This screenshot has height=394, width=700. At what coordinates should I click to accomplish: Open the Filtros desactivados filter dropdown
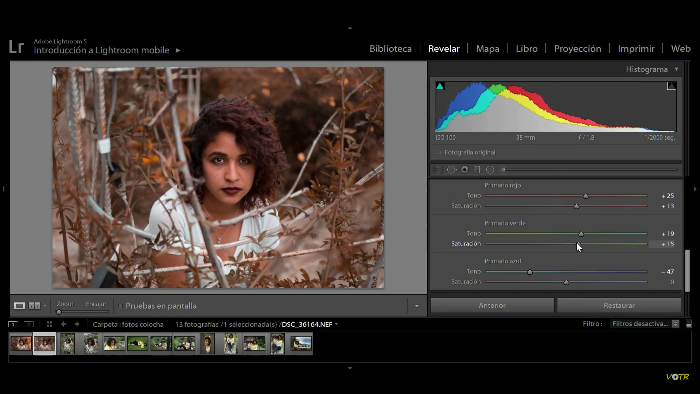tap(645, 324)
